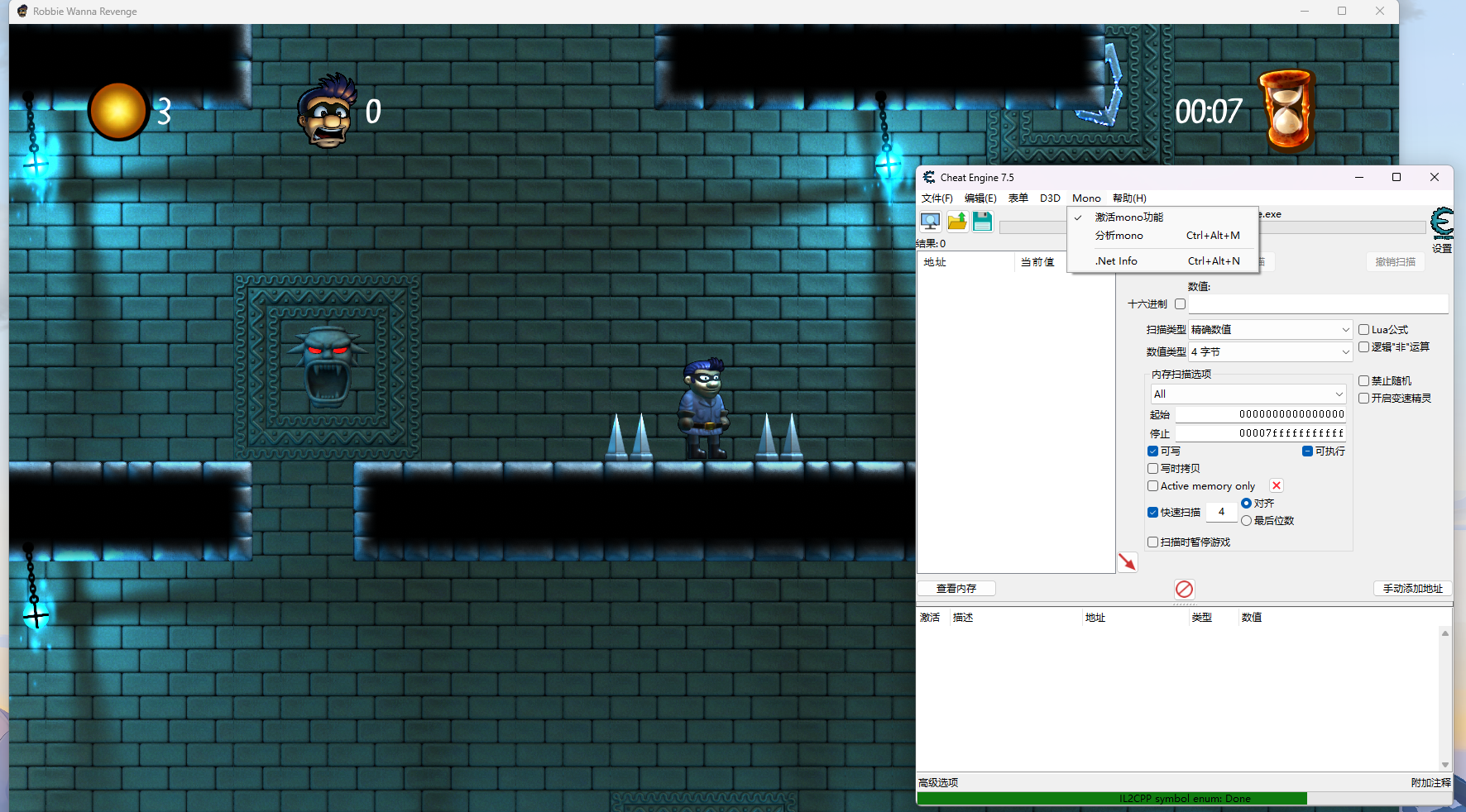The image size is (1466, 812).
Task: Click the red circle clear list icon
Action: click(1184, 589)
